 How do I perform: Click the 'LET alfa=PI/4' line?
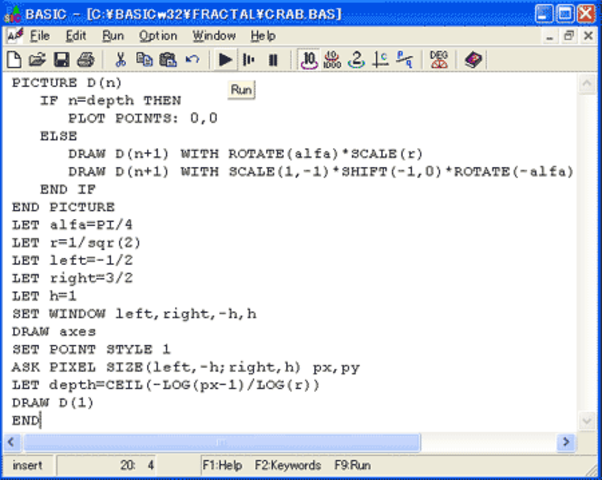click(x=72, y=225)
